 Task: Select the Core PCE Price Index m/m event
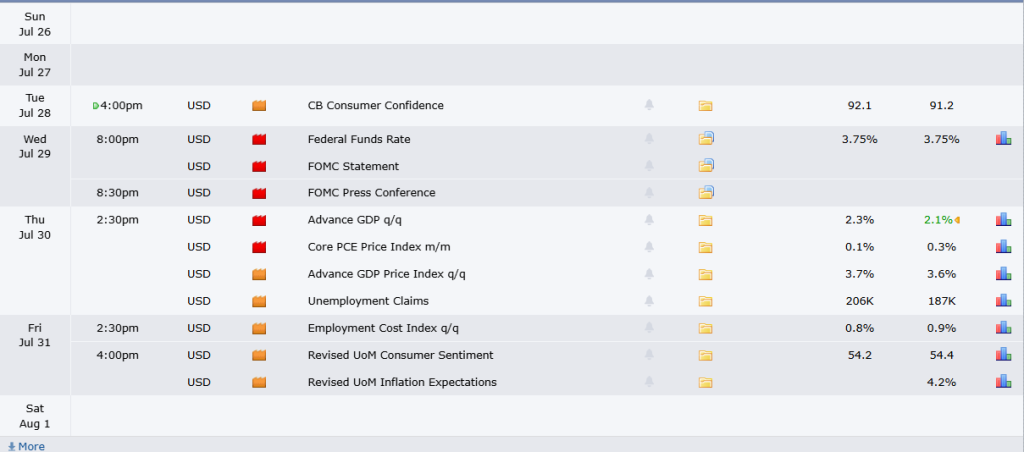point(379,247)
